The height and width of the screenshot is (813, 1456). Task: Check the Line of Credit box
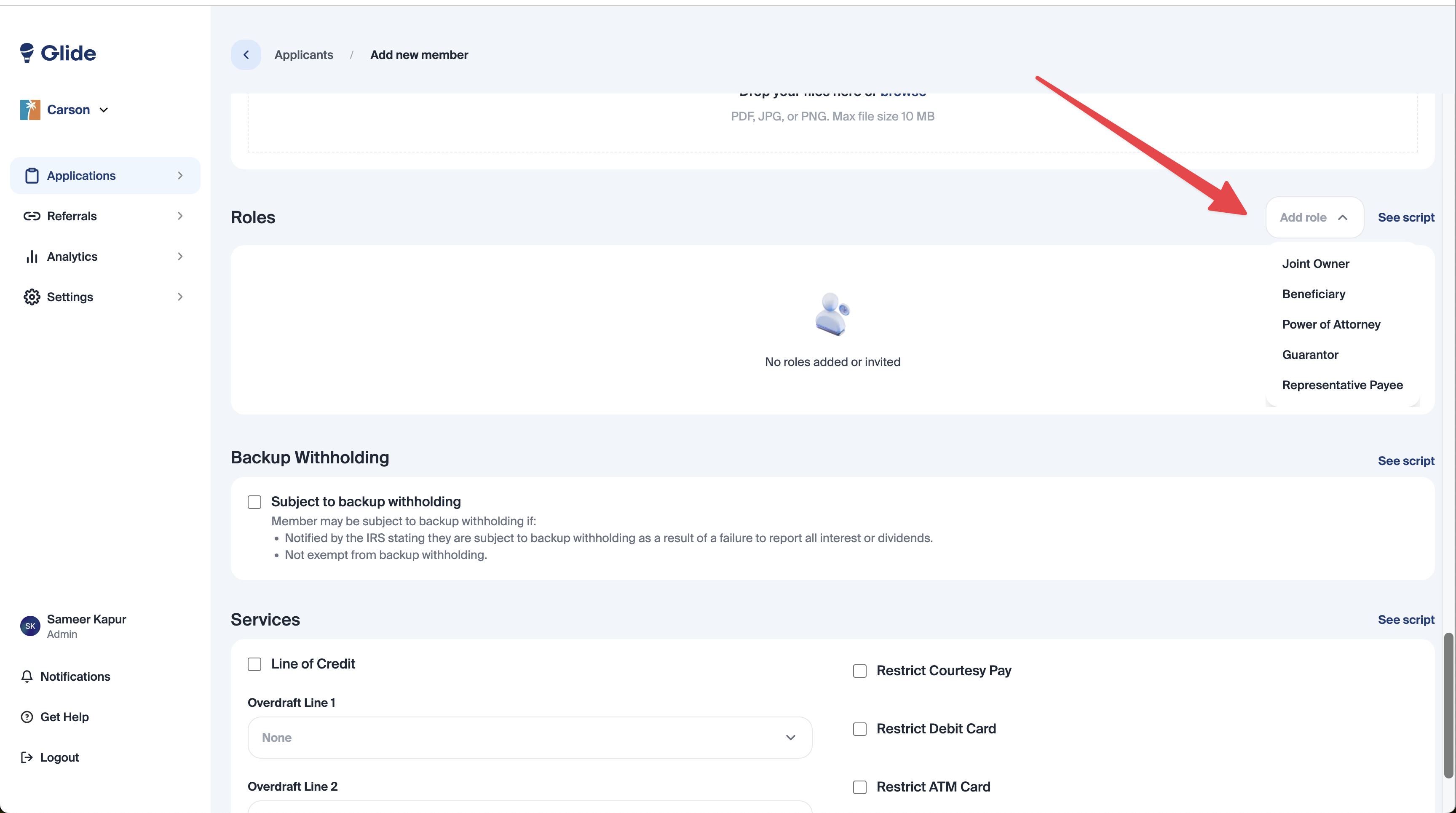[x=254, y=664]
